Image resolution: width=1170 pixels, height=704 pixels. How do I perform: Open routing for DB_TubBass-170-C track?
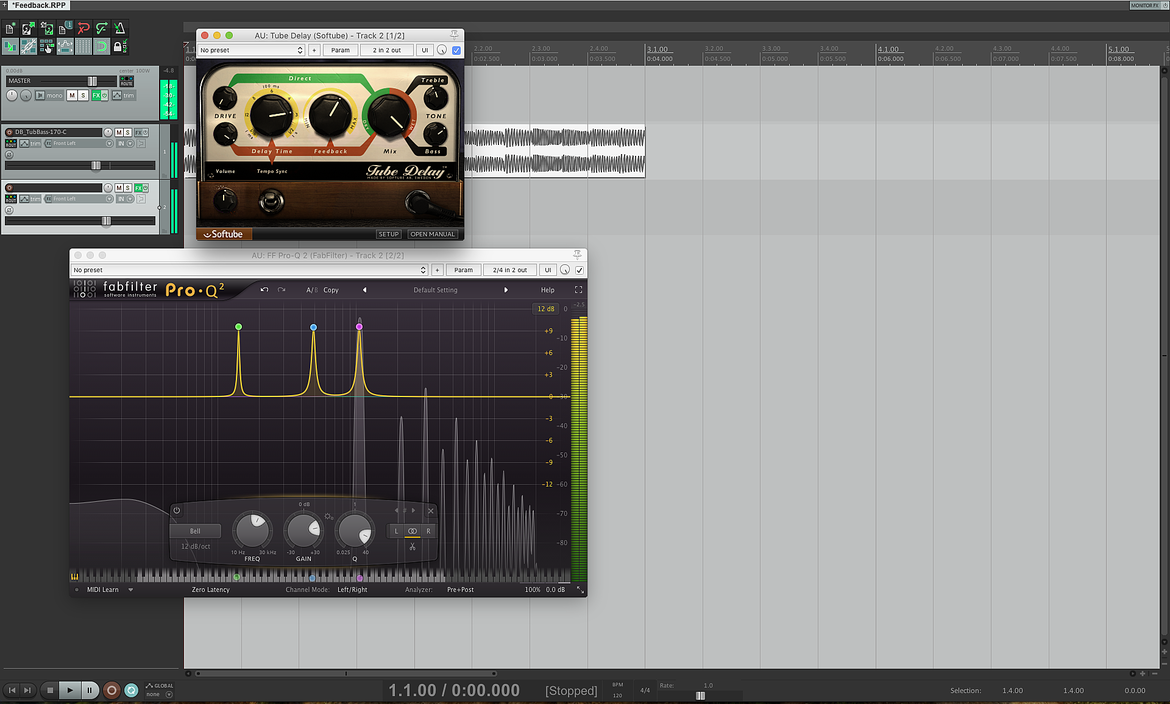10,143
